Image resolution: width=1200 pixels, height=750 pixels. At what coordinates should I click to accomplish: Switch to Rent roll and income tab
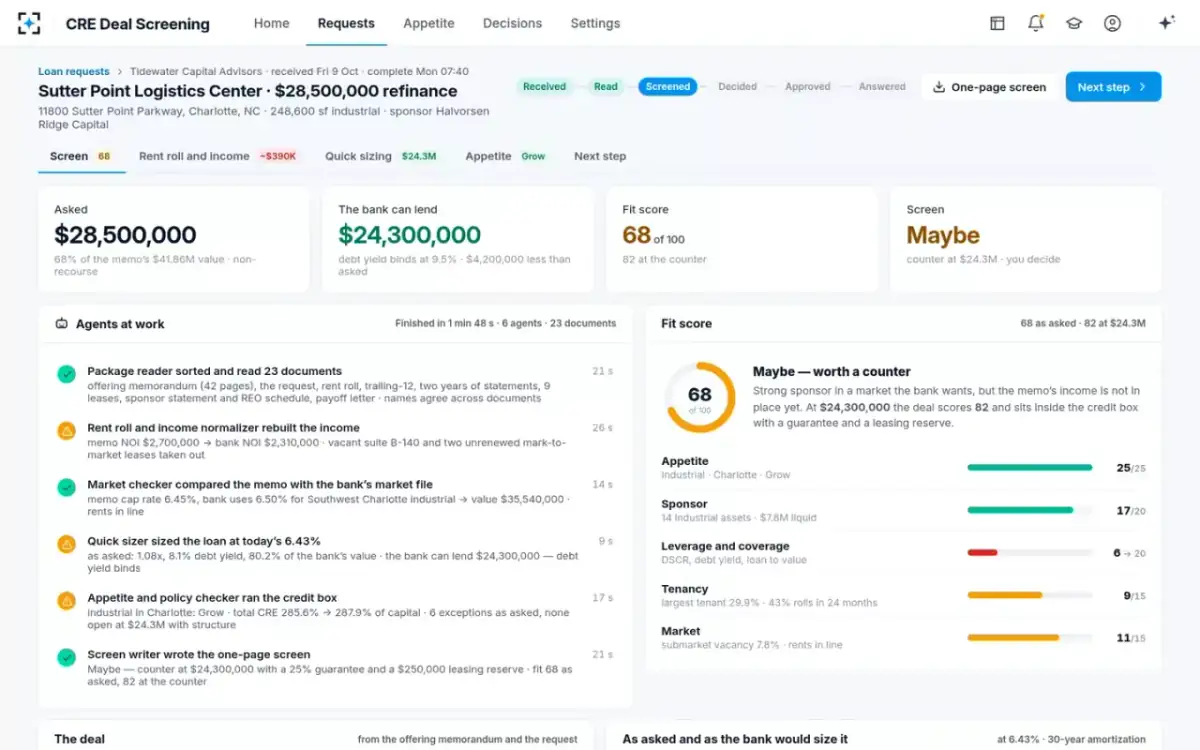[x=219, y=156]
